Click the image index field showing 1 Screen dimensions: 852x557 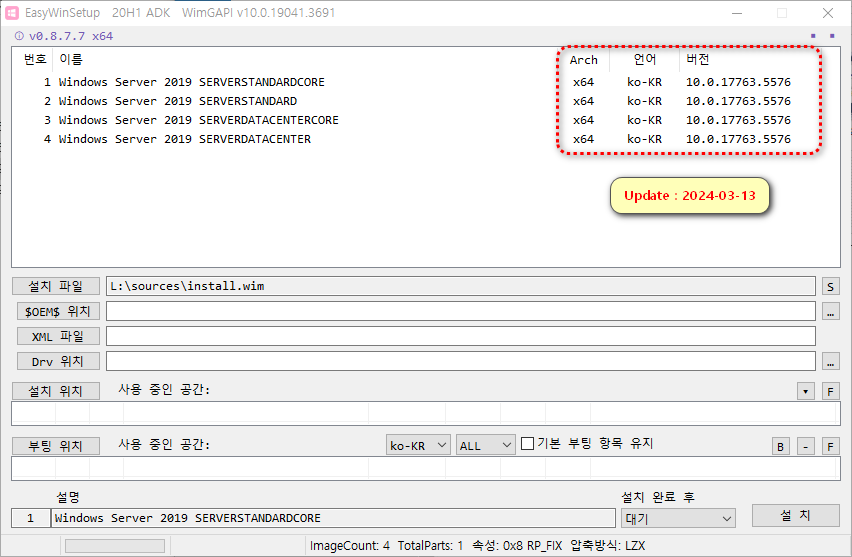tap(30, 518)
